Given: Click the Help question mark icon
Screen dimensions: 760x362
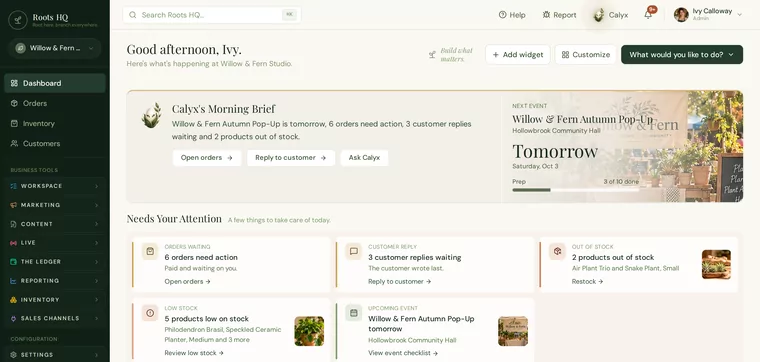Looking at the screenshot, I should click(x=503, y=15).
